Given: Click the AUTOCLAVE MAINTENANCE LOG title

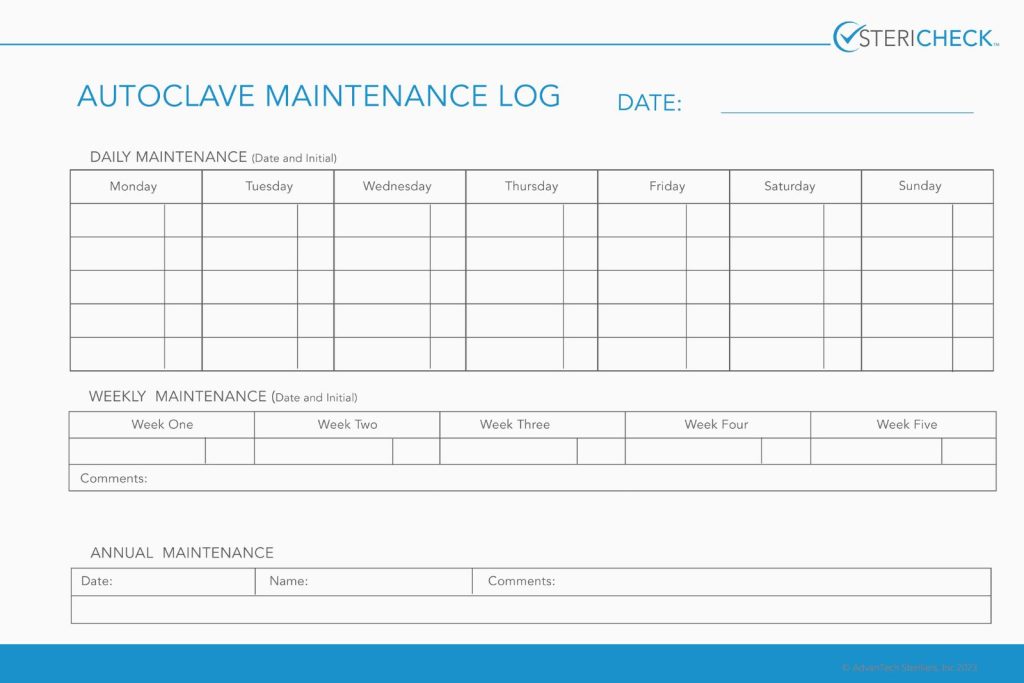Looking at the screenshot, I should click(x=318, y=96).
